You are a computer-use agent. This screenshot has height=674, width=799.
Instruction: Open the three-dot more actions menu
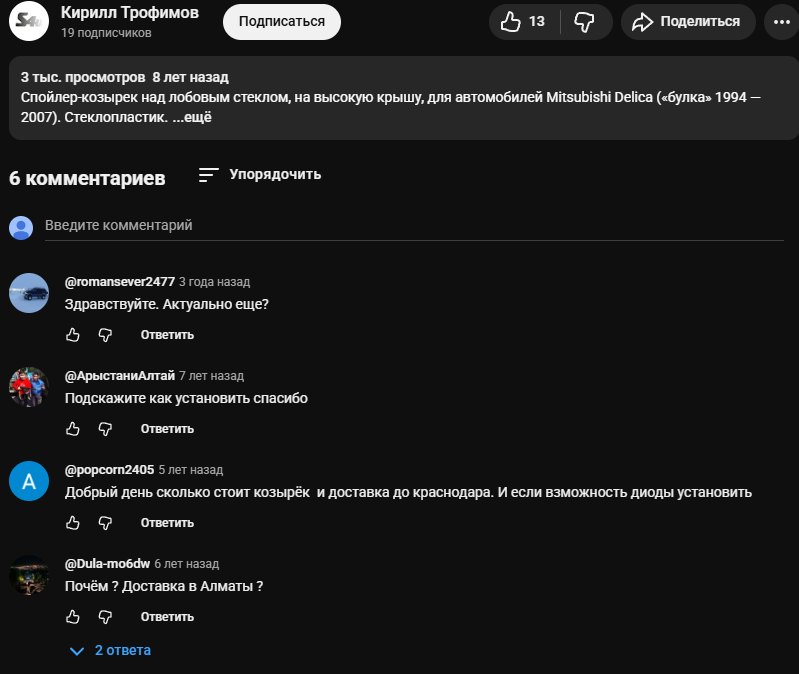click(780, 21)
